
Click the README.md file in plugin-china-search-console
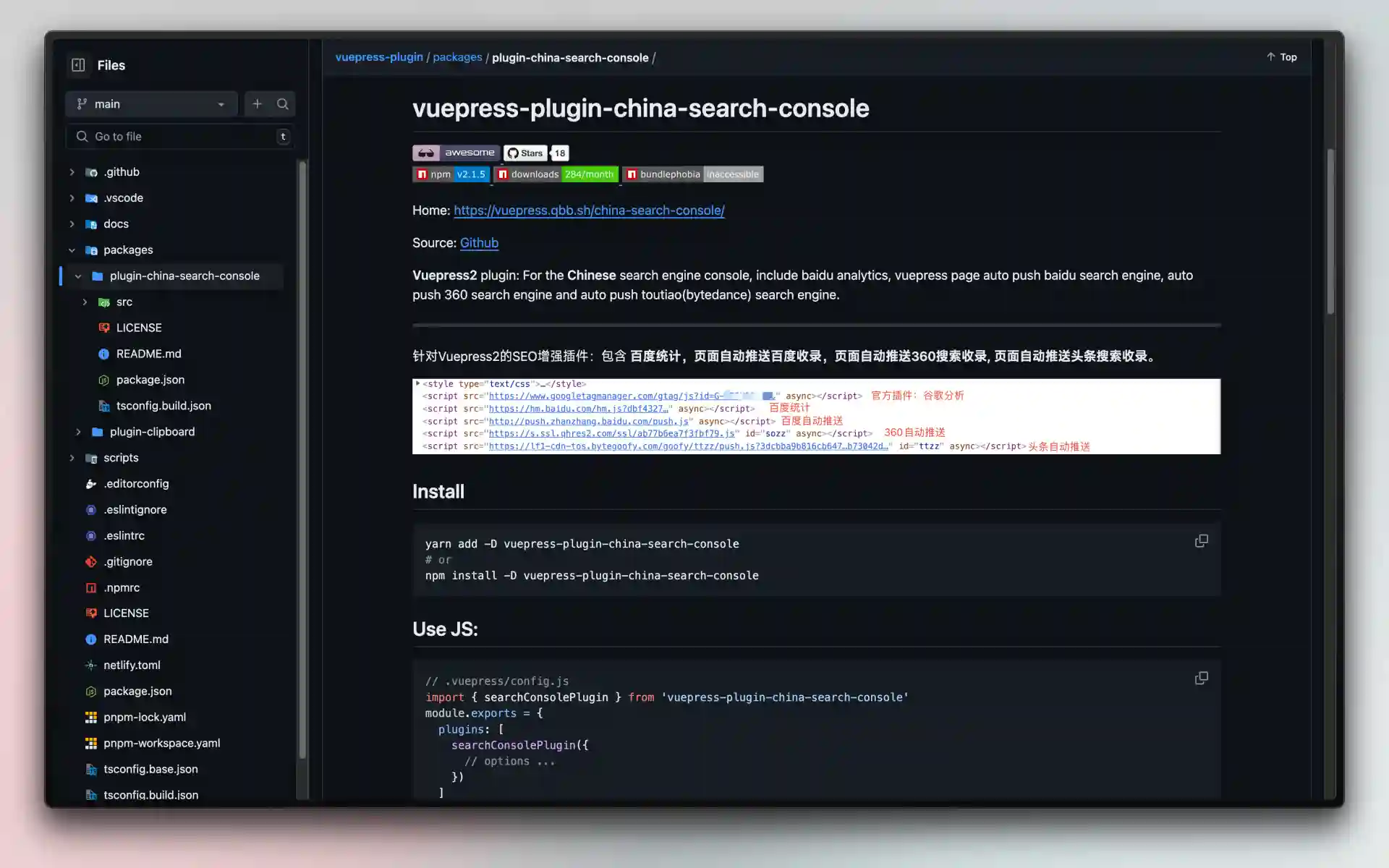coord(148,353)
